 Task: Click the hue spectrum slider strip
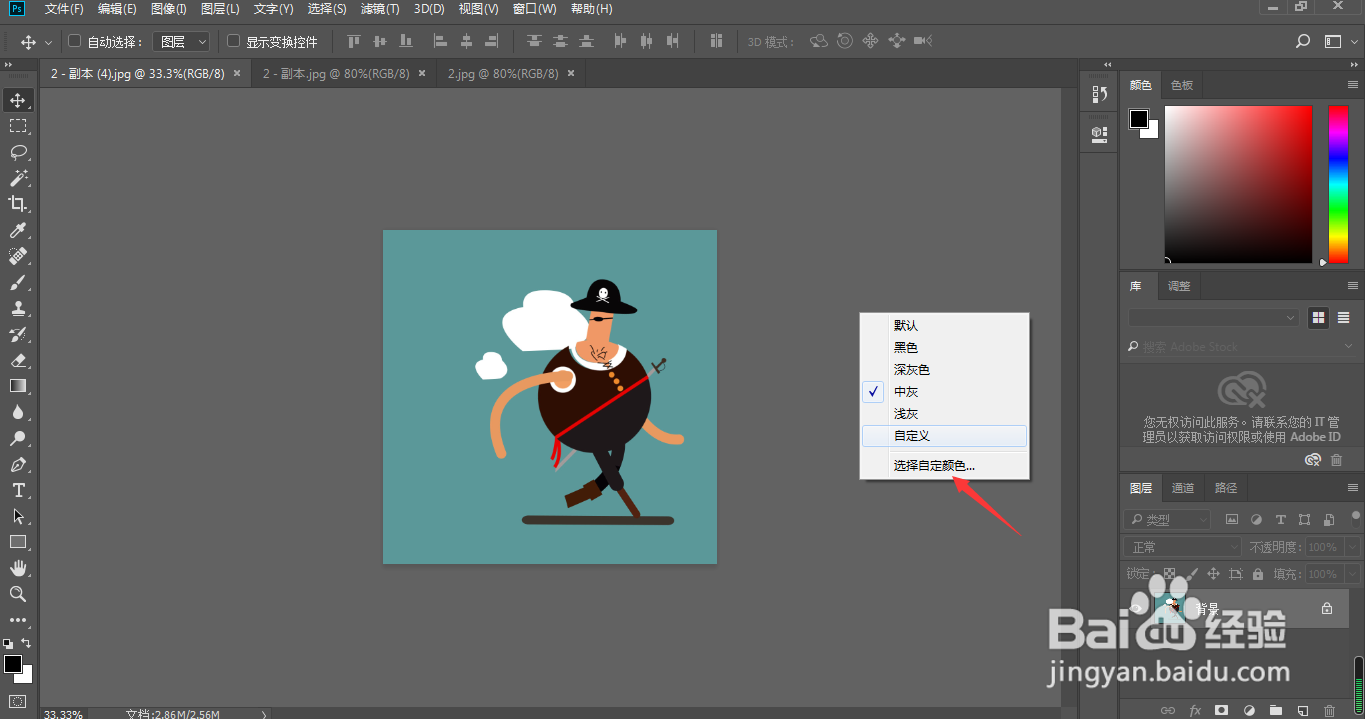click(1338, 184)
